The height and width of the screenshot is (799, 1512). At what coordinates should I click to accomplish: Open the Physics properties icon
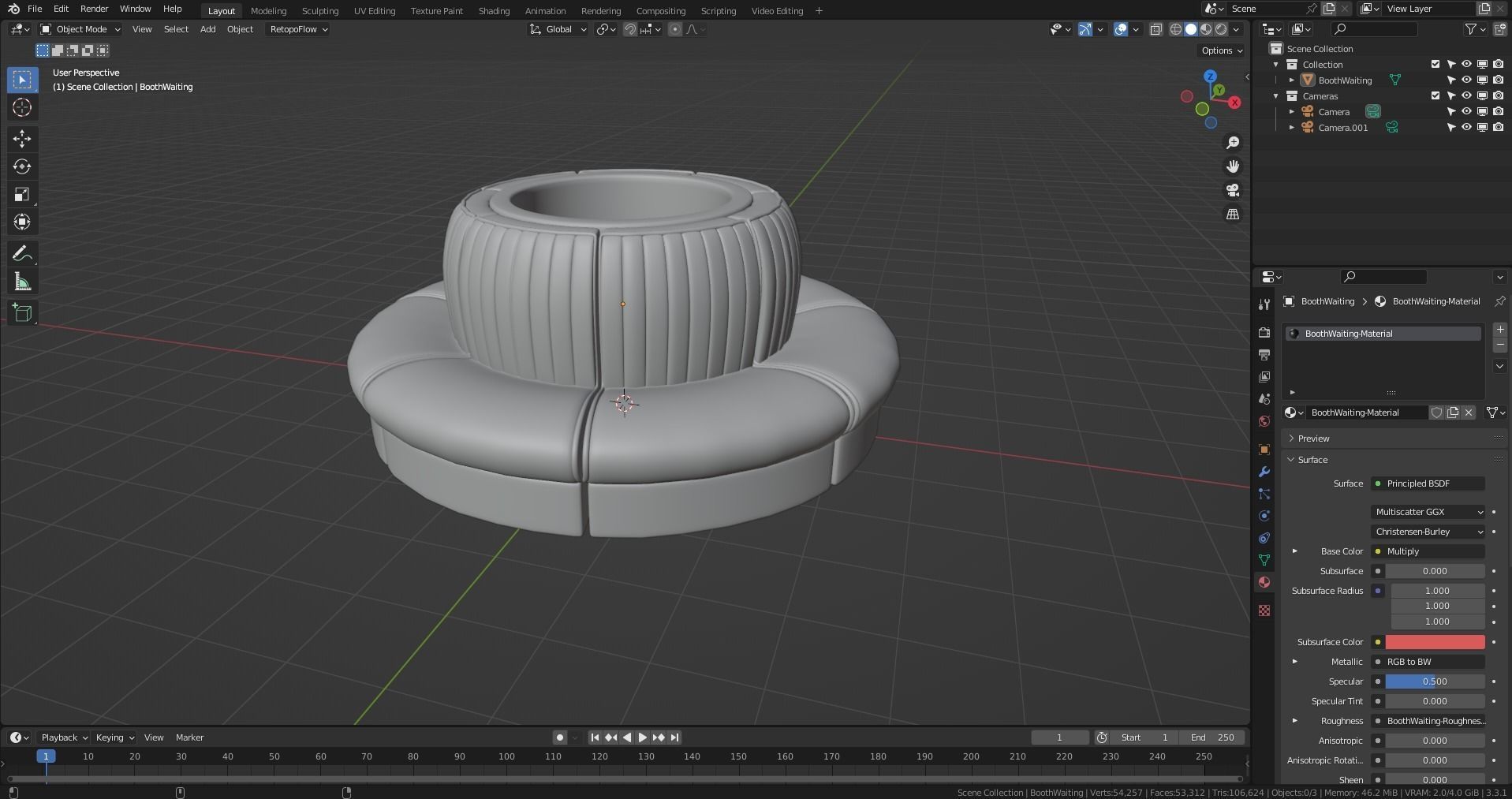1264,516
